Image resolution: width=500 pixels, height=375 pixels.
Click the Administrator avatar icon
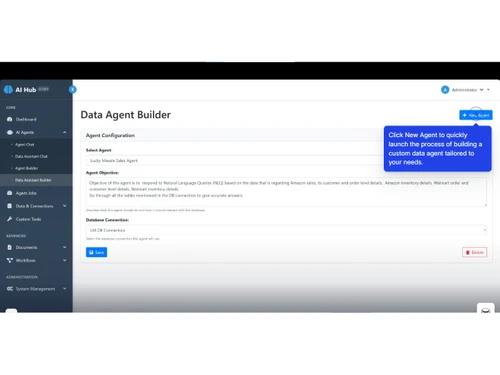445,90
